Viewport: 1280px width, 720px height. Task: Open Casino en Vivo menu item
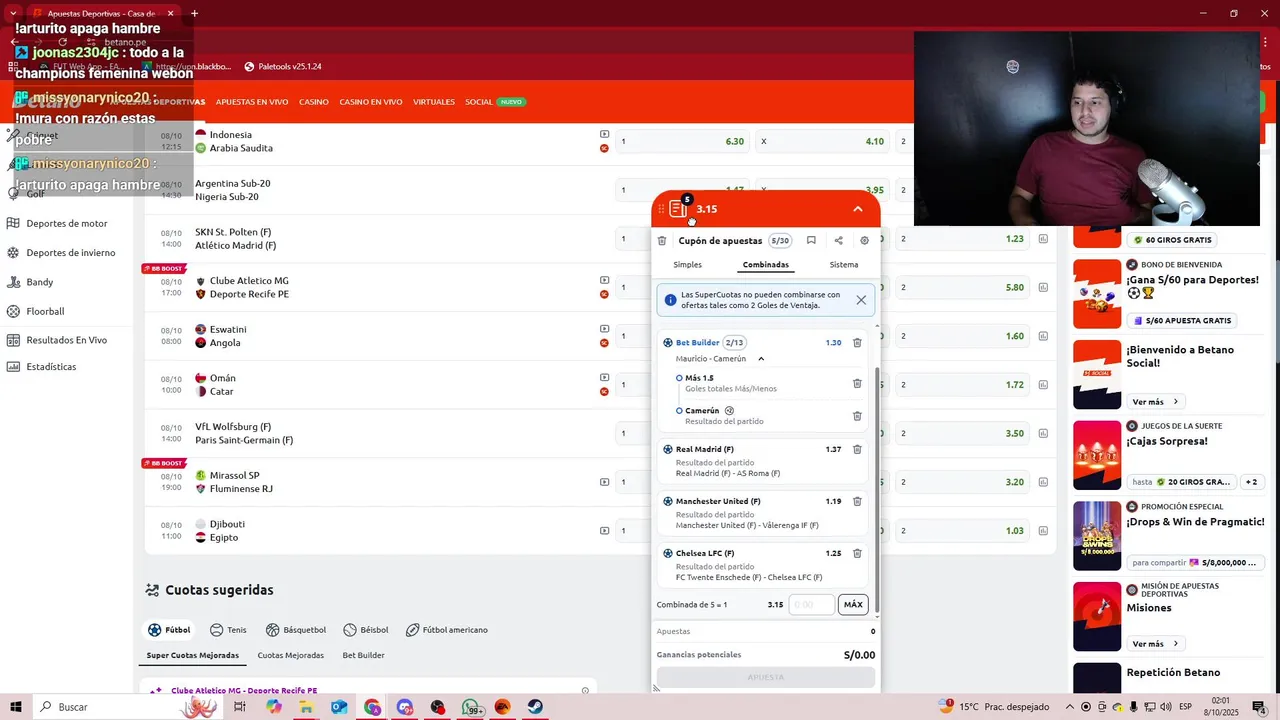371,102
